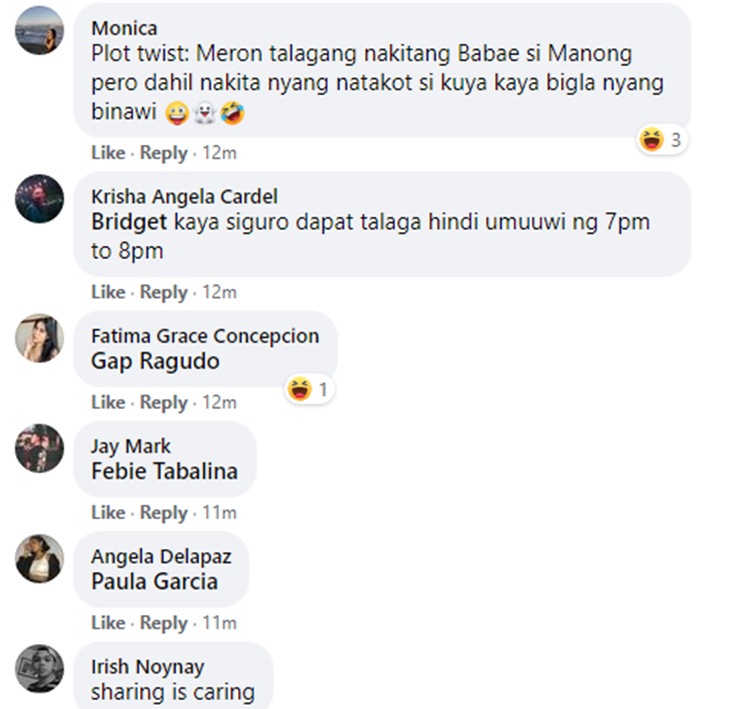Image resolution: width=750 pixels, height=709 pixels.
Task: Open the tagged Paula Garcia profile
Action: (x=154, y=582)
